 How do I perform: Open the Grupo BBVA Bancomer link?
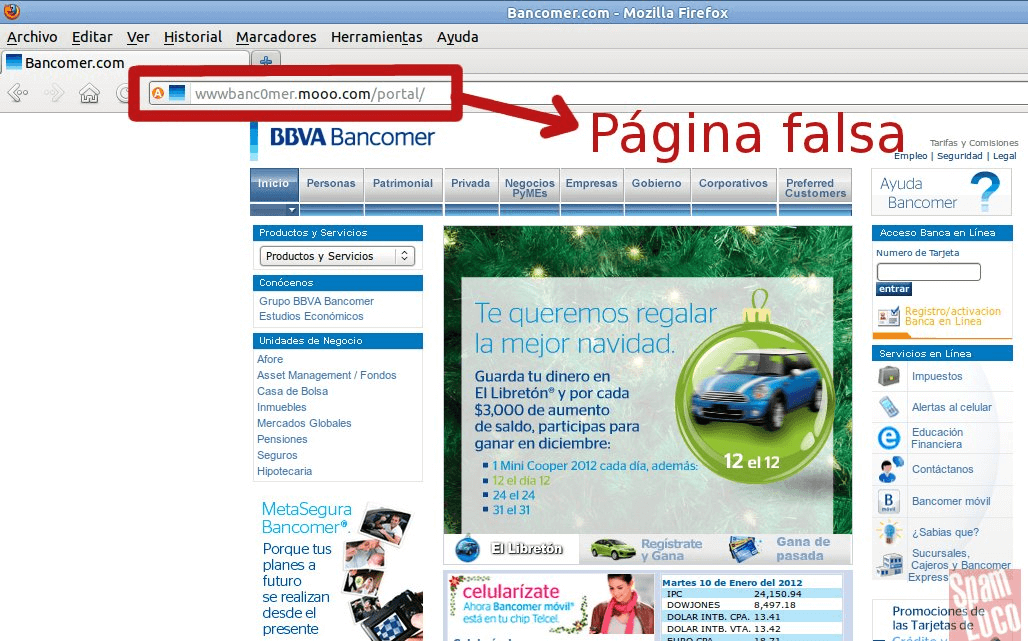click(316, 301)
